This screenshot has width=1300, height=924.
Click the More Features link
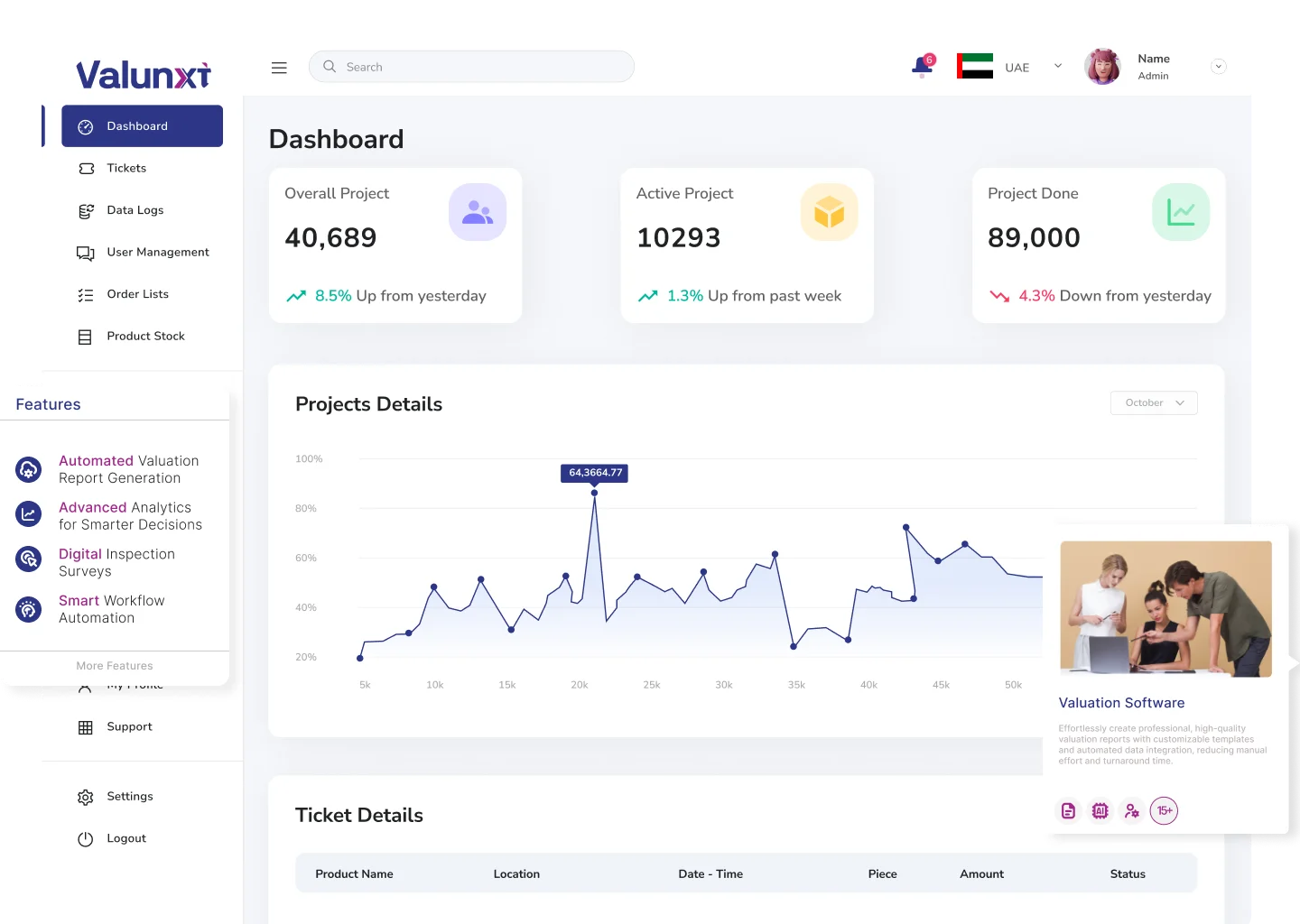point(114,666)
